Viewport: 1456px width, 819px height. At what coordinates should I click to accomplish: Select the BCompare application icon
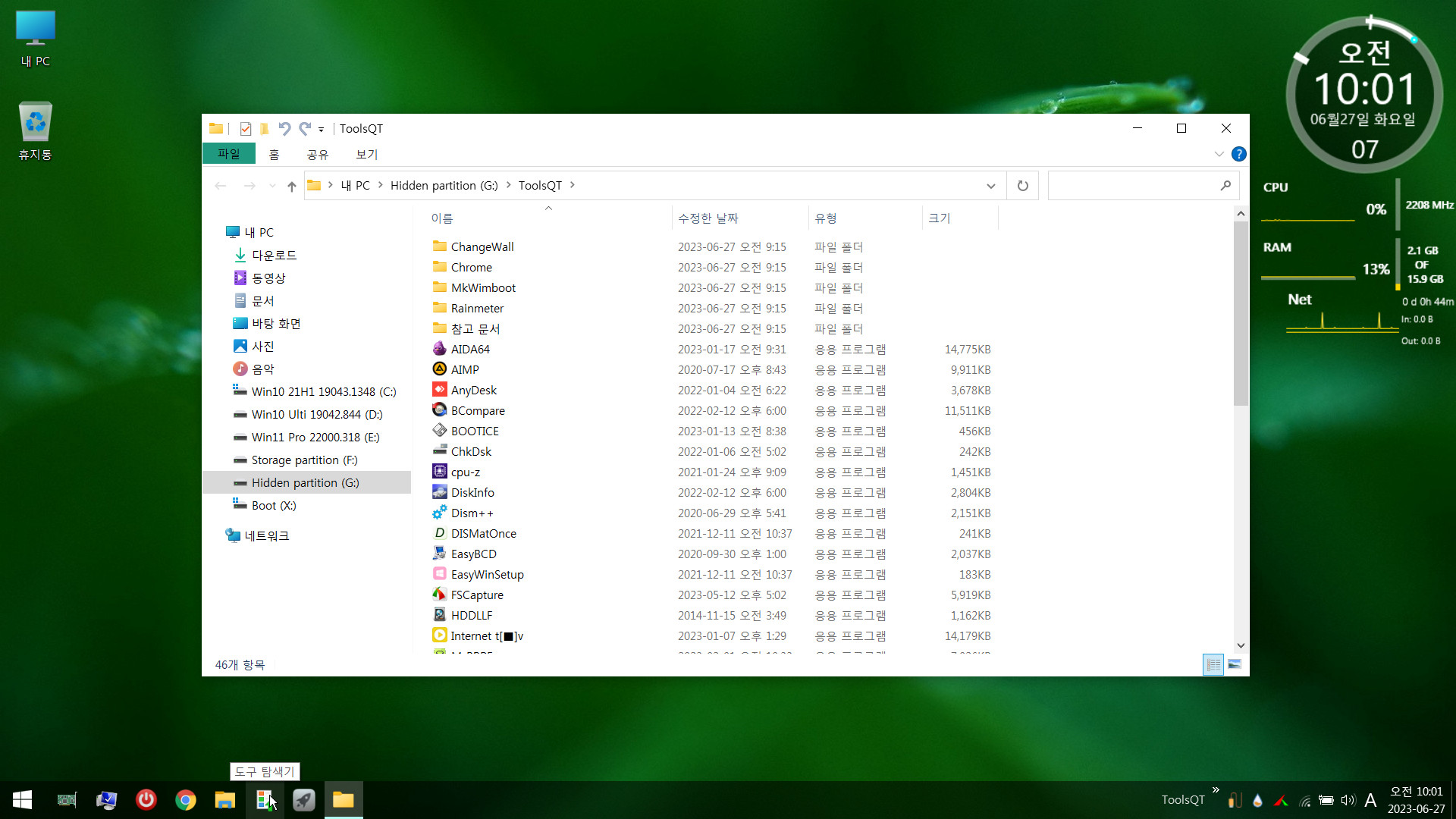click(x=439, y=410)
